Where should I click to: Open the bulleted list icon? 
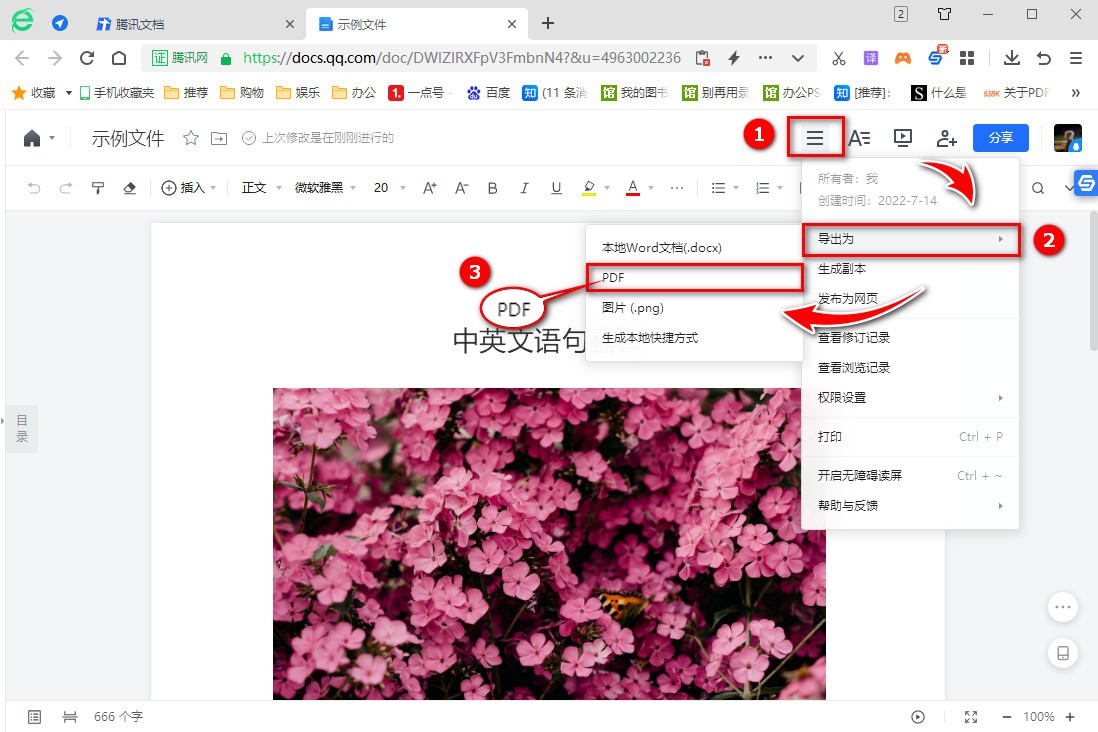pos(718,187)
